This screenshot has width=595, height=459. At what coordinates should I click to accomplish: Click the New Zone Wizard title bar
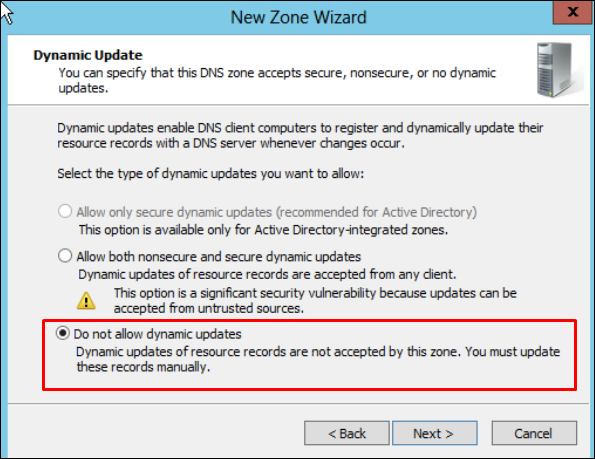(x=298, y=17)
